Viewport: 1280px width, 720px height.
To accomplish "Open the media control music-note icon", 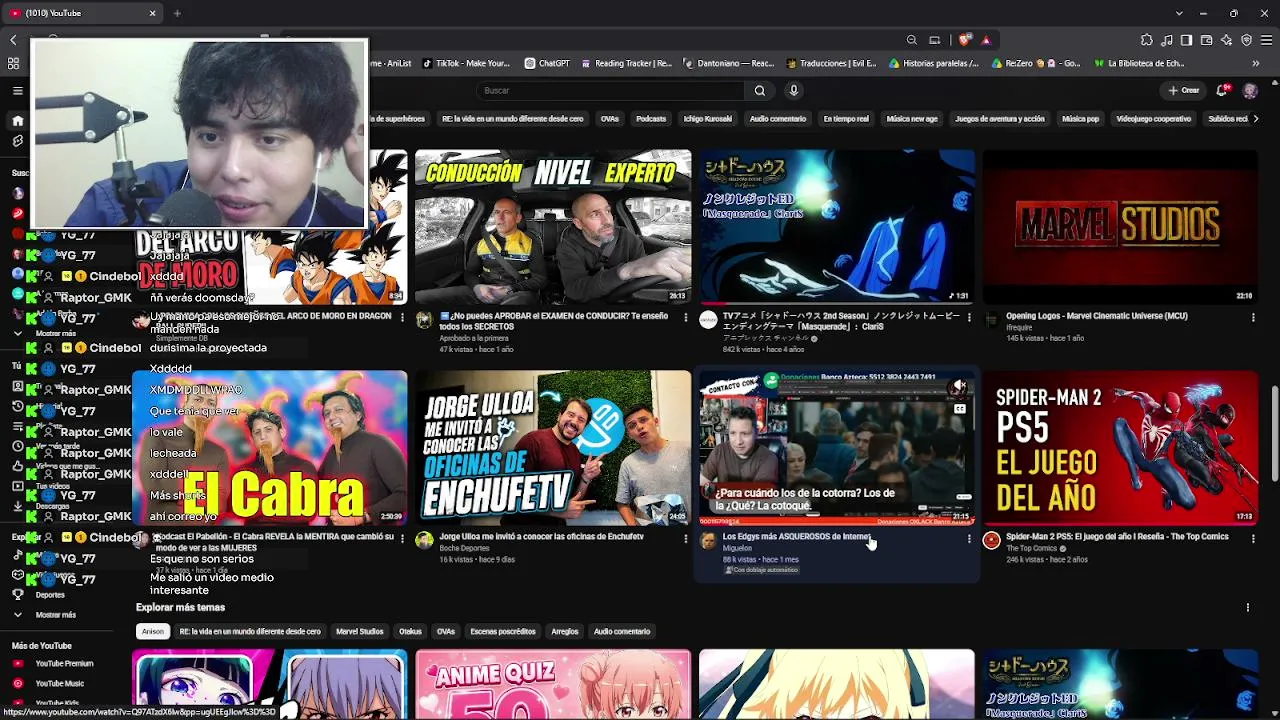I will (1167, 40).
